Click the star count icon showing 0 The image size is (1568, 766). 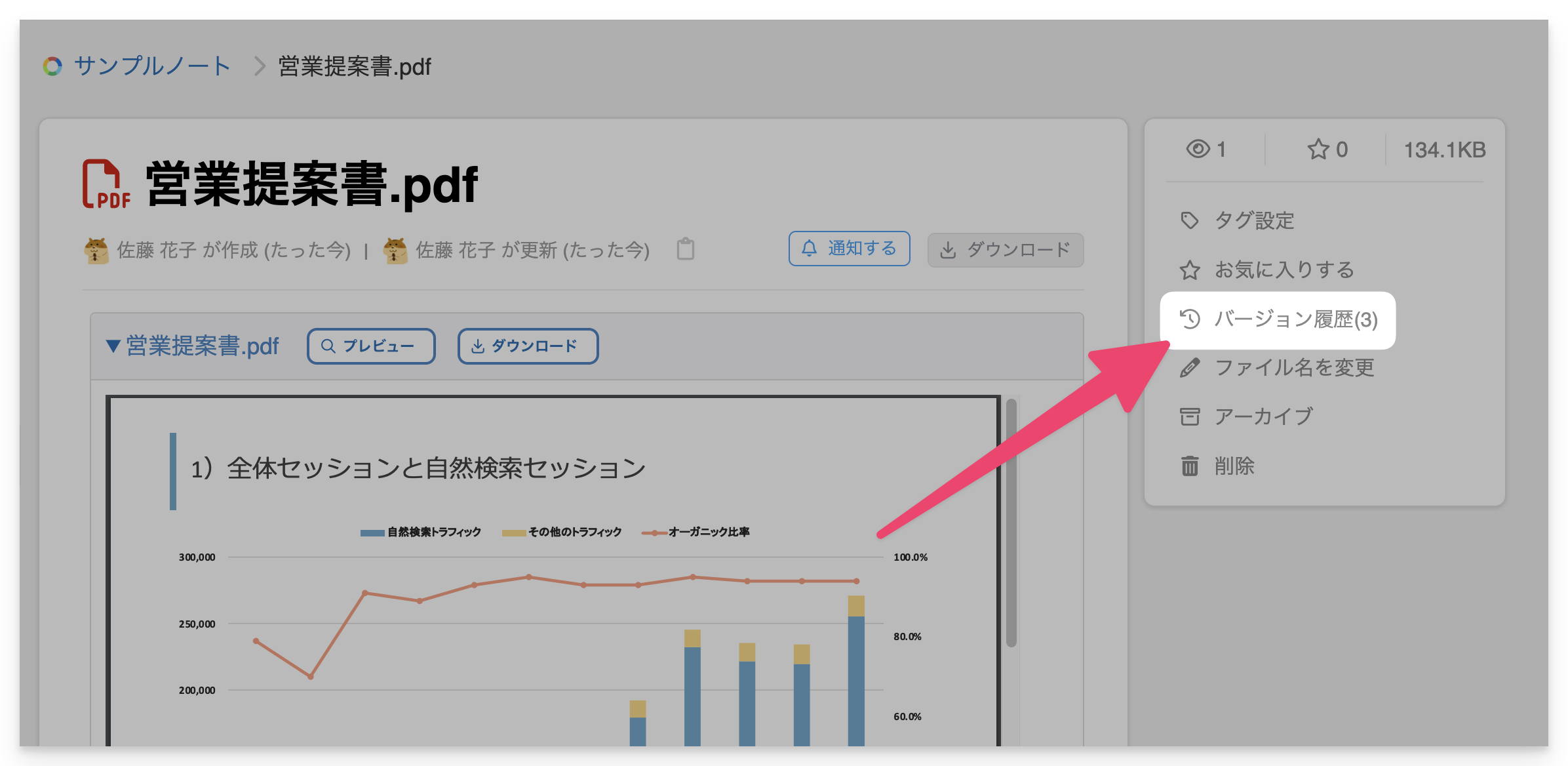click(1318, 150)
